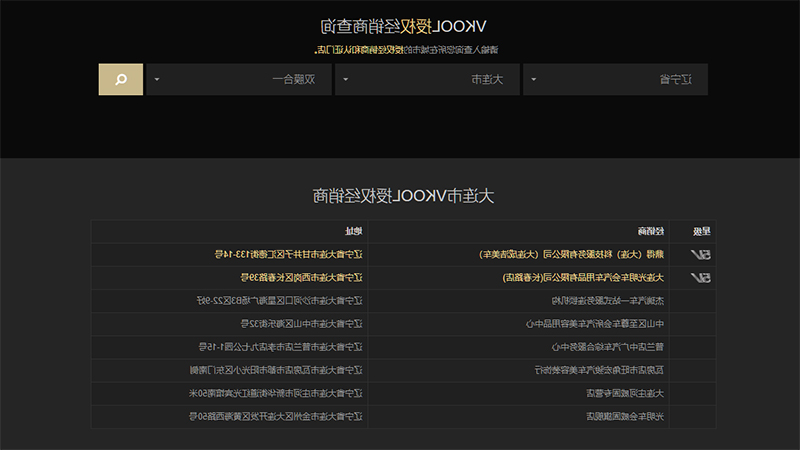Select dealer 杰瑞汽车一站式服务连锁机构
This screenshot has height=450, width=800.
pos(608,301)
